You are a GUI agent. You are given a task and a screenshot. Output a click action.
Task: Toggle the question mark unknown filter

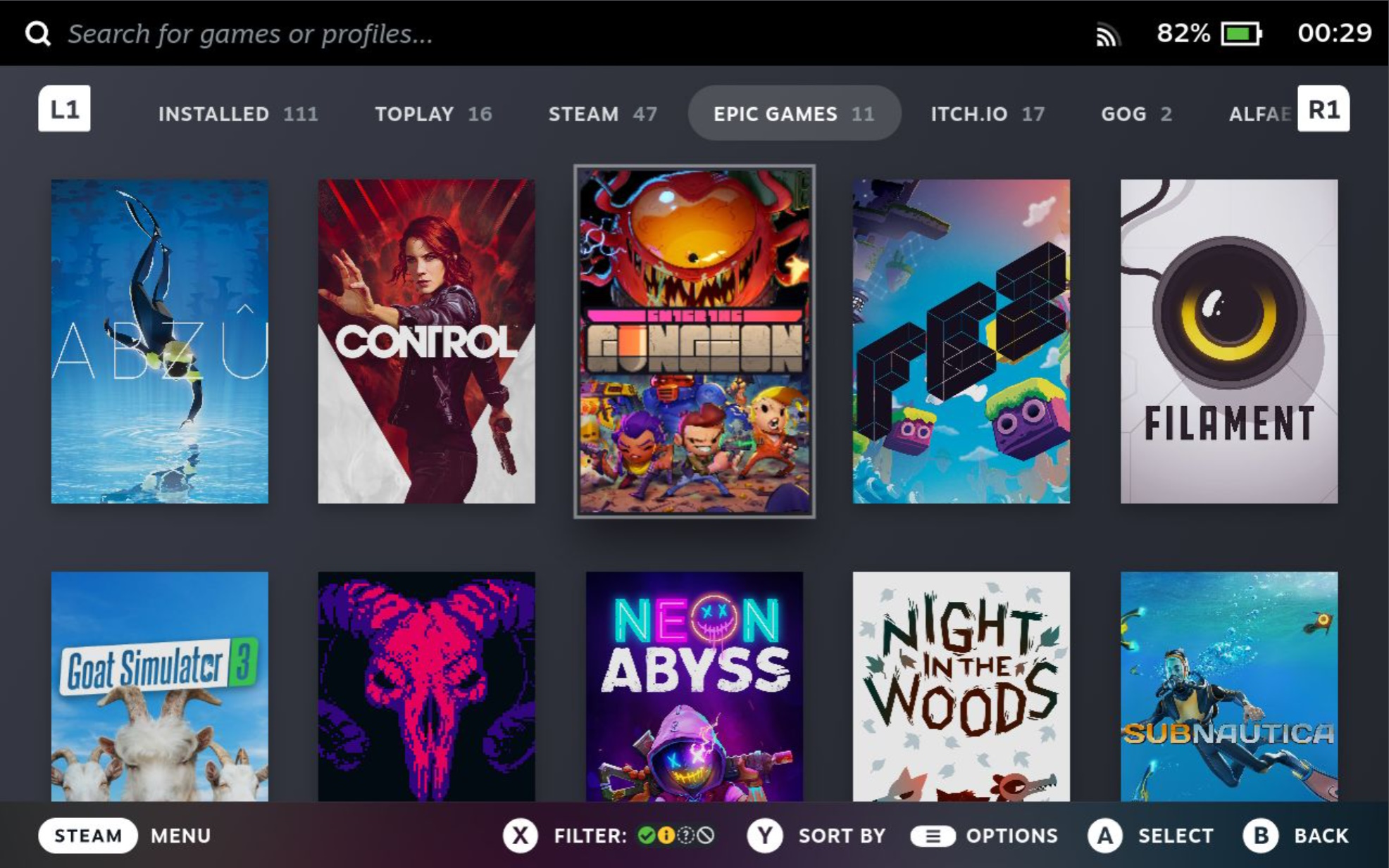[685, 836]
